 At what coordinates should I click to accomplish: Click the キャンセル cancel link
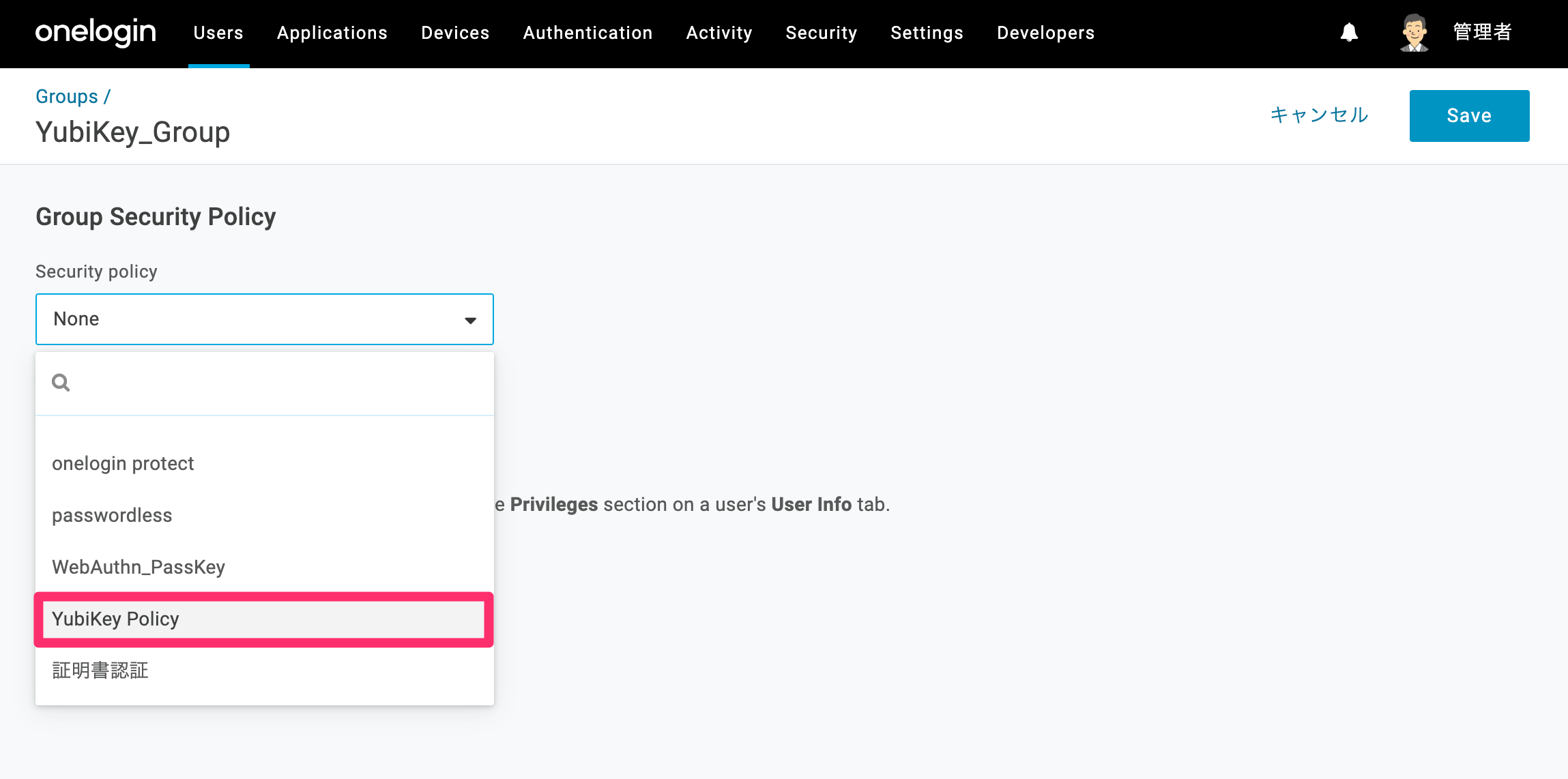1319,115
